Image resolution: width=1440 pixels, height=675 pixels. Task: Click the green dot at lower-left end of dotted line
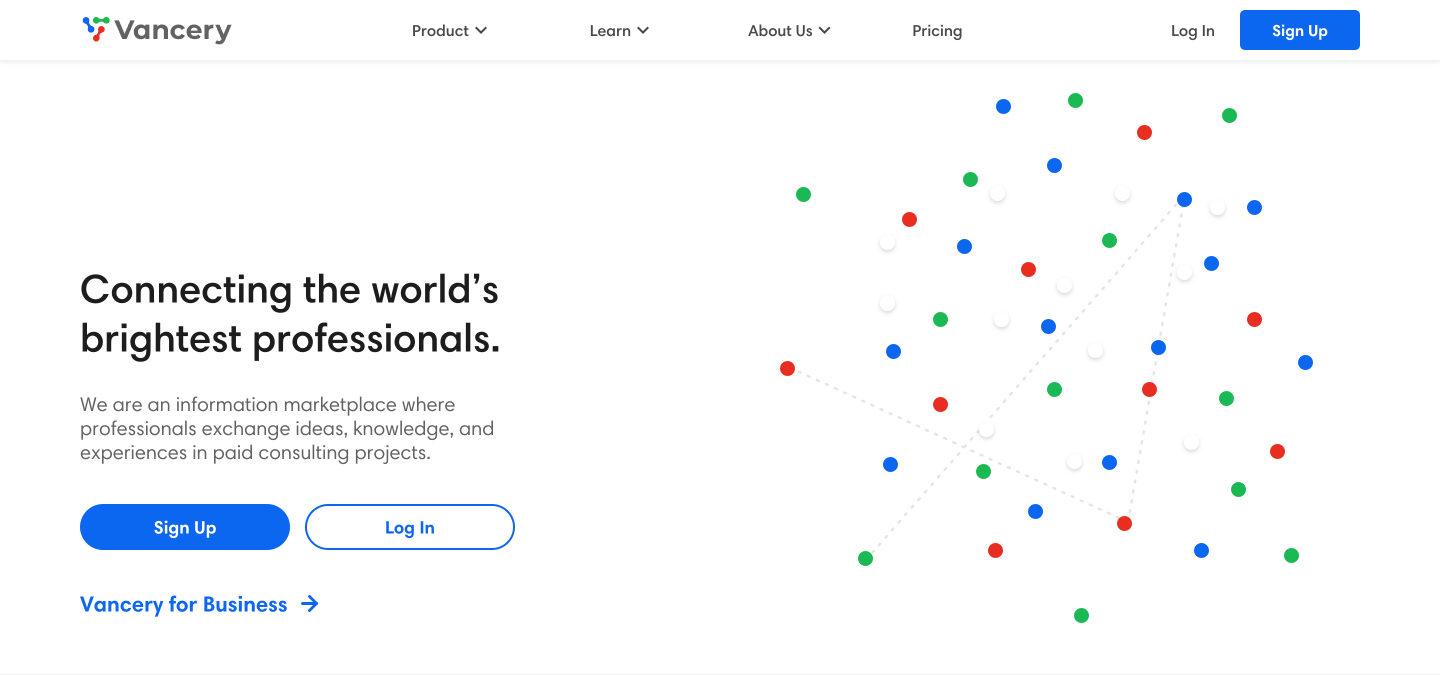865,558
